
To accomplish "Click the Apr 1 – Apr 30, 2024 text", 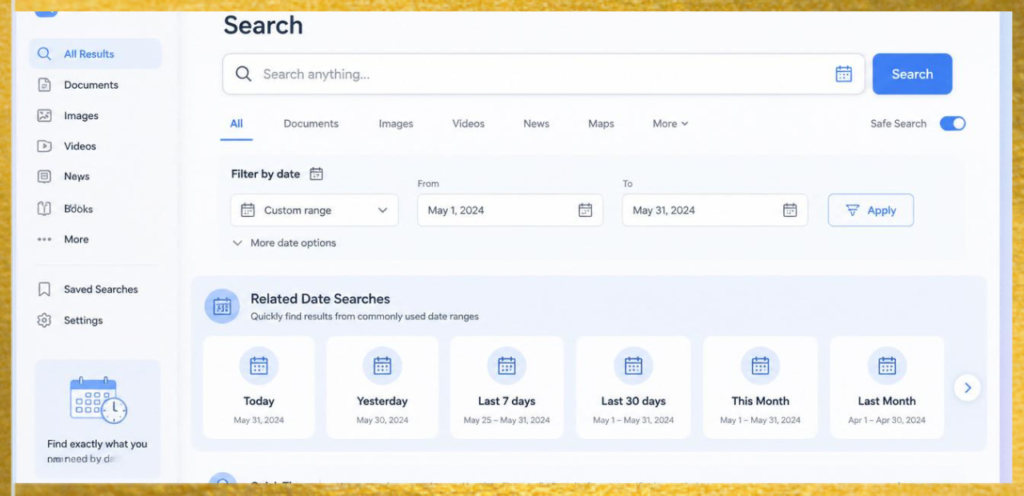I will (887, 420).
